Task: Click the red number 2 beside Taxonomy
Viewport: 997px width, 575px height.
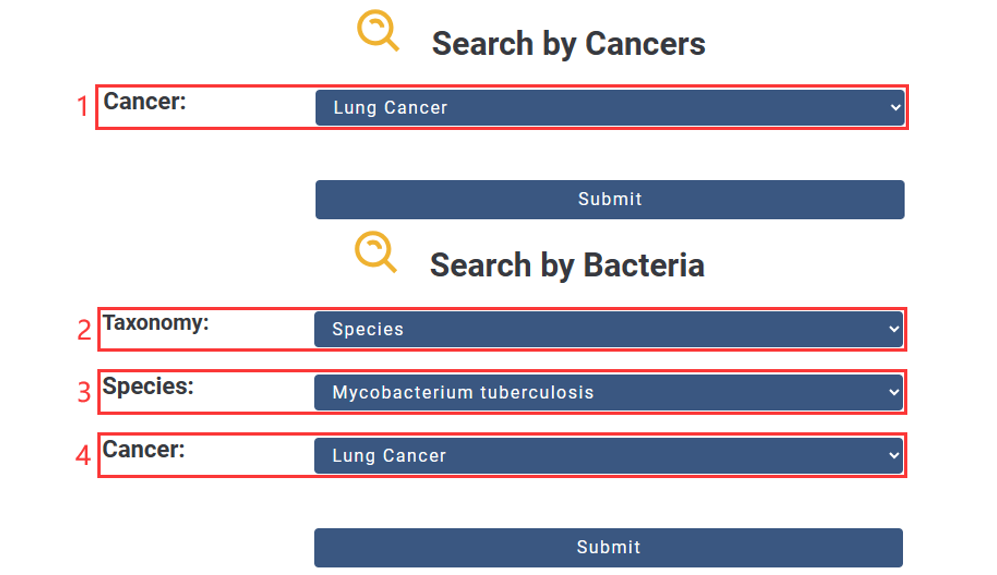Action: pyautogui.click(x=85, y=329)
